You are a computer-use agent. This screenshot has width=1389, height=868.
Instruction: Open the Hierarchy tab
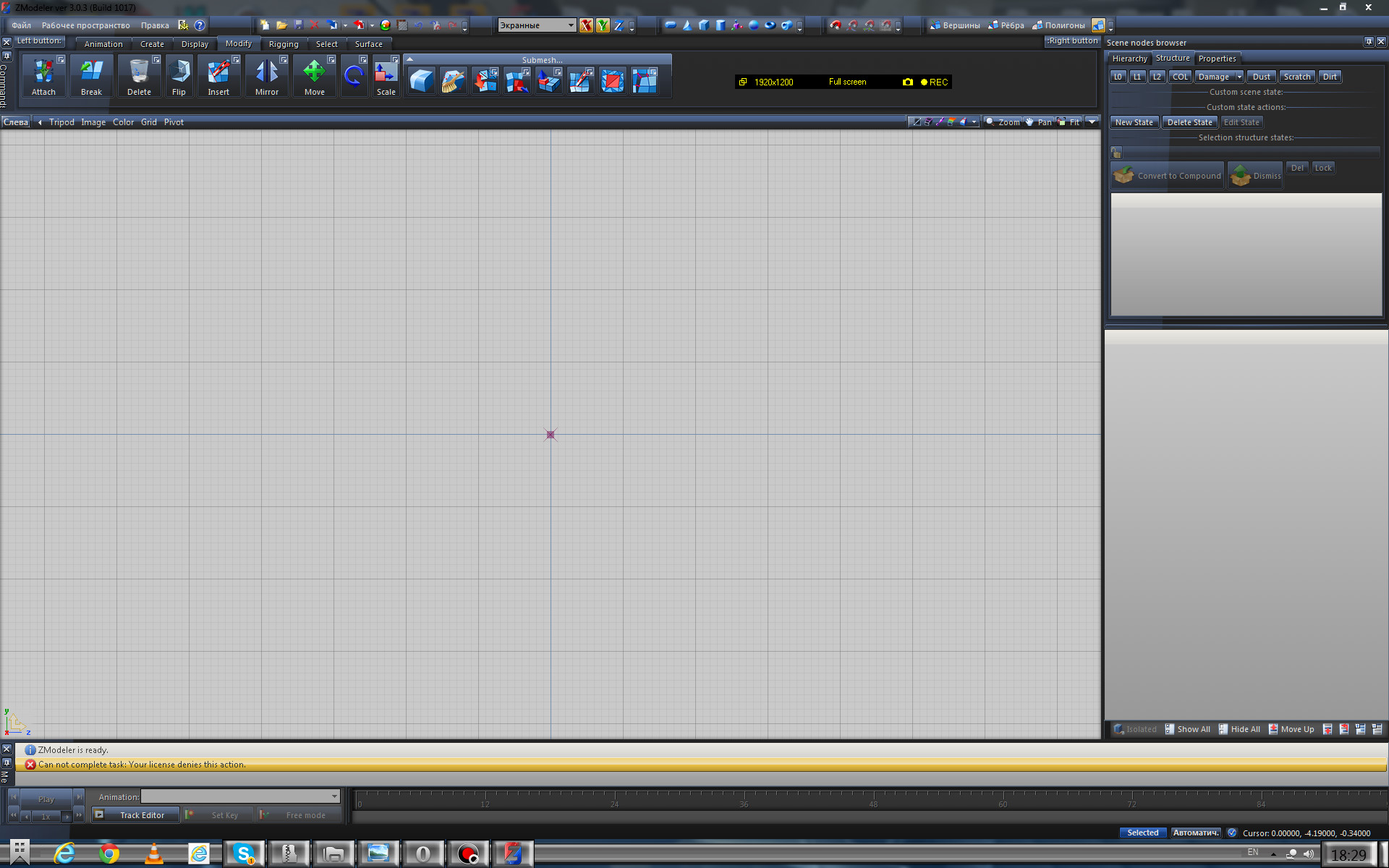point(1129,59)
